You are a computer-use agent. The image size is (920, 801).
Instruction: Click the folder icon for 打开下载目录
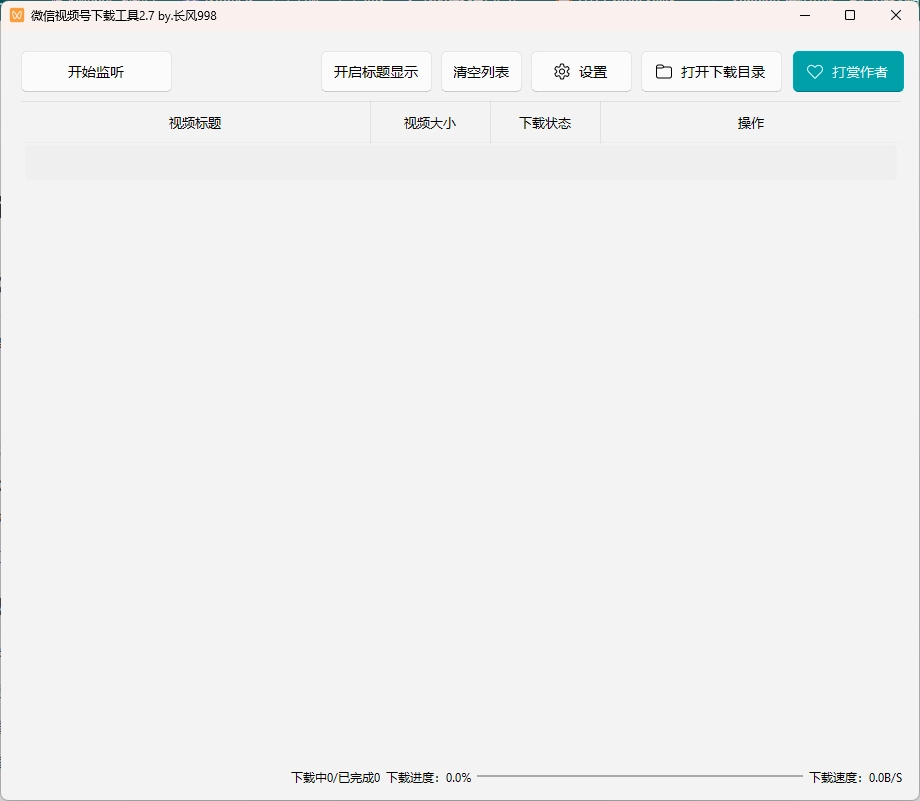(664, 72)
